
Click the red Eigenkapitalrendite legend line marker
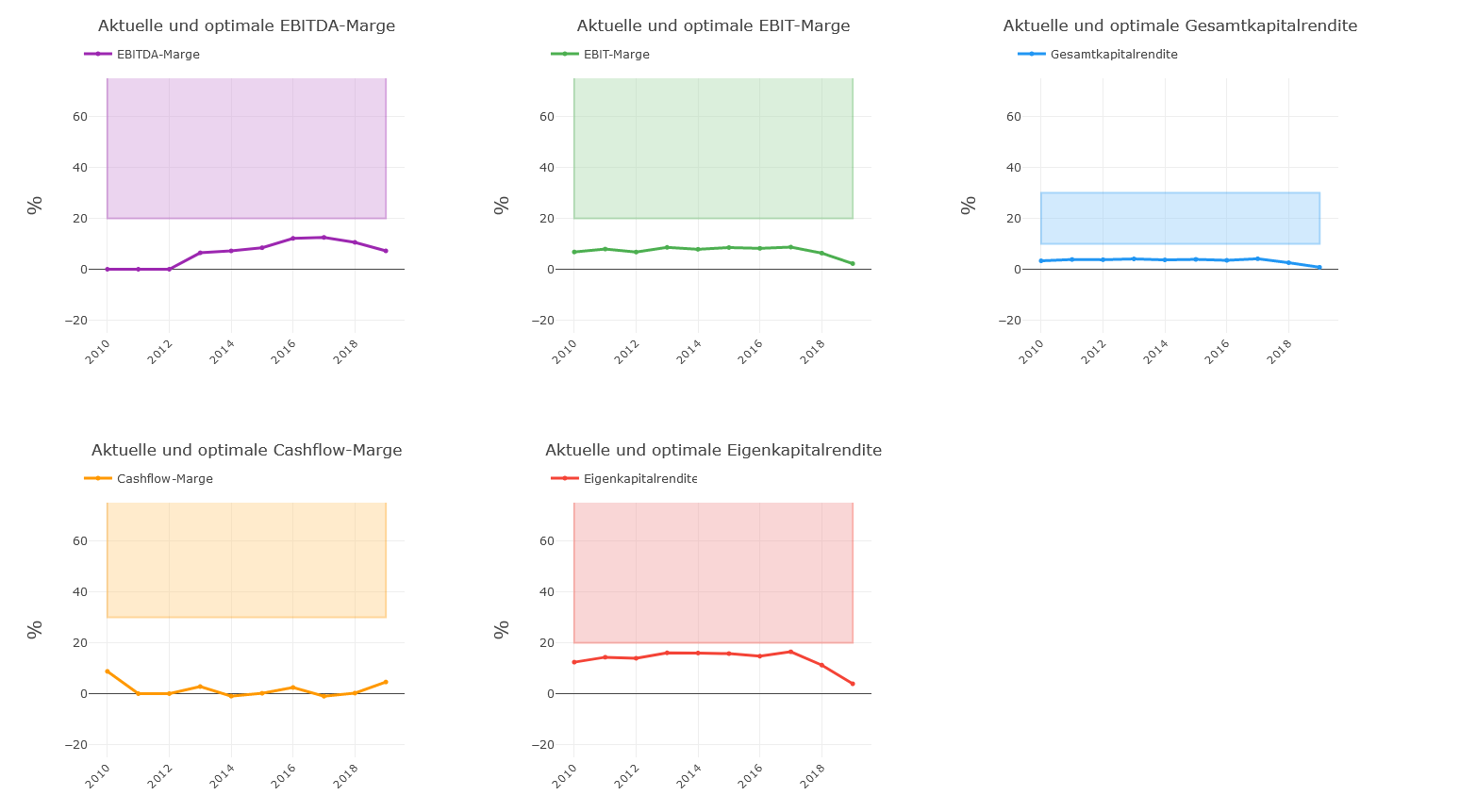coord(565,478)
